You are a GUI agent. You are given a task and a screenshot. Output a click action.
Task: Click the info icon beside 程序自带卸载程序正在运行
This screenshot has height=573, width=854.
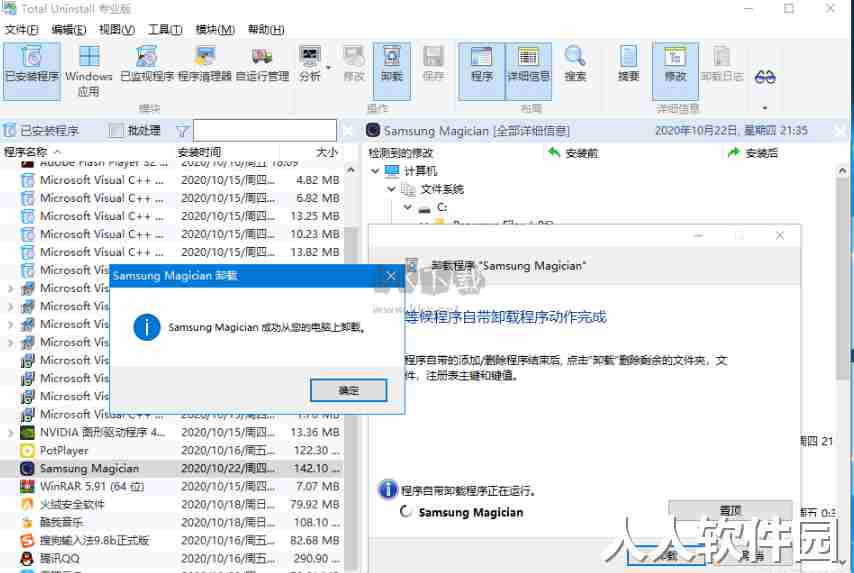pos(387,490)
